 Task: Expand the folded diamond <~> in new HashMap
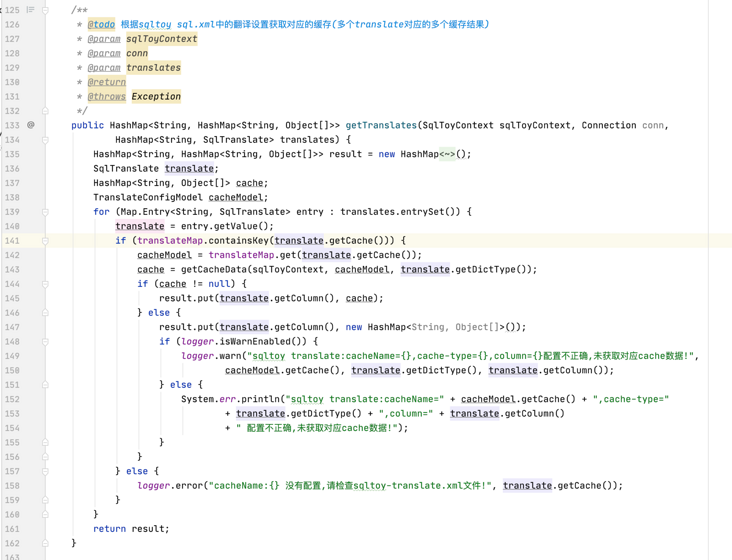click(x=447, y=154)
